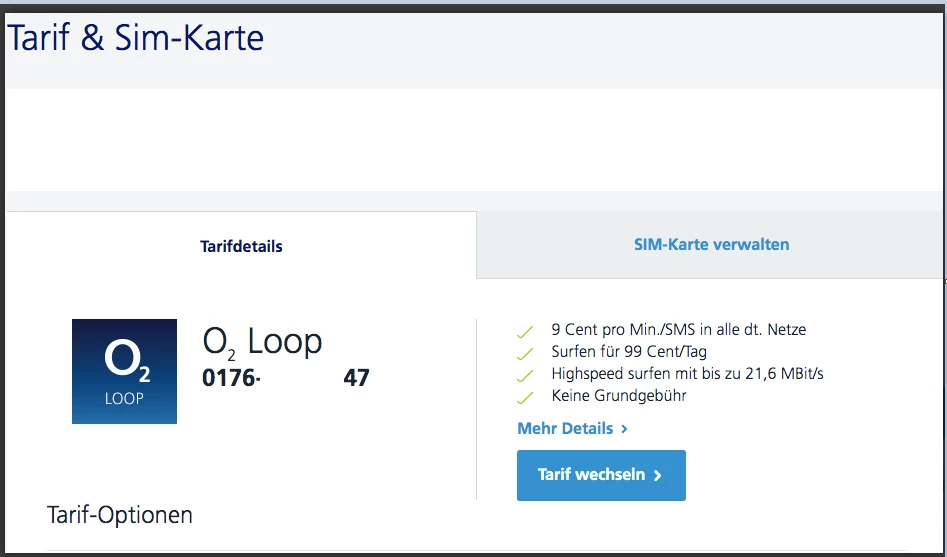Click the Highspeed surfen 21,6 MBit/s text

(687, 374)
